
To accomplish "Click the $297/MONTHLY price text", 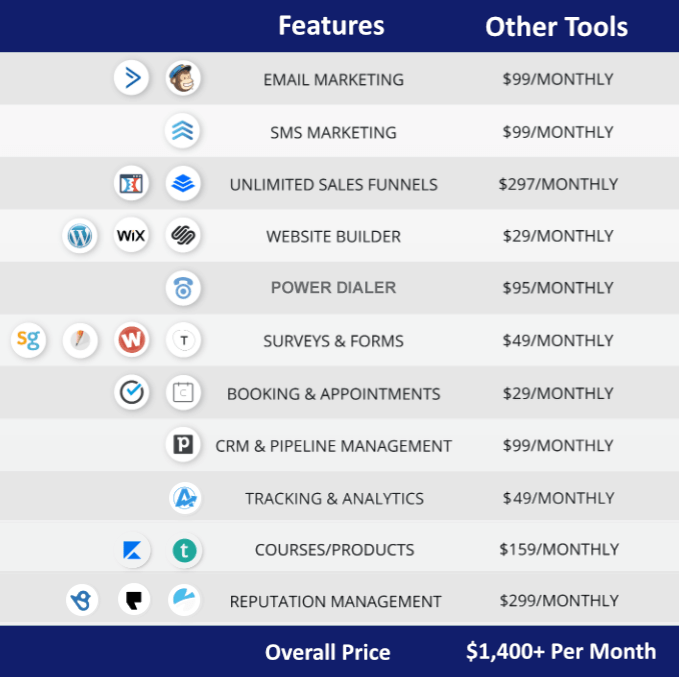I will 558,185.
